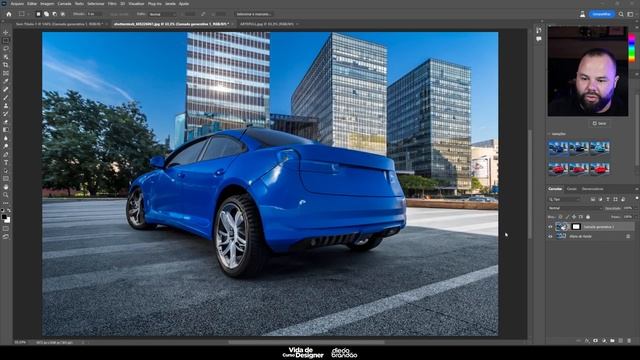
Task: Select the History Brush tool
Action: click(x=6, y=114)
